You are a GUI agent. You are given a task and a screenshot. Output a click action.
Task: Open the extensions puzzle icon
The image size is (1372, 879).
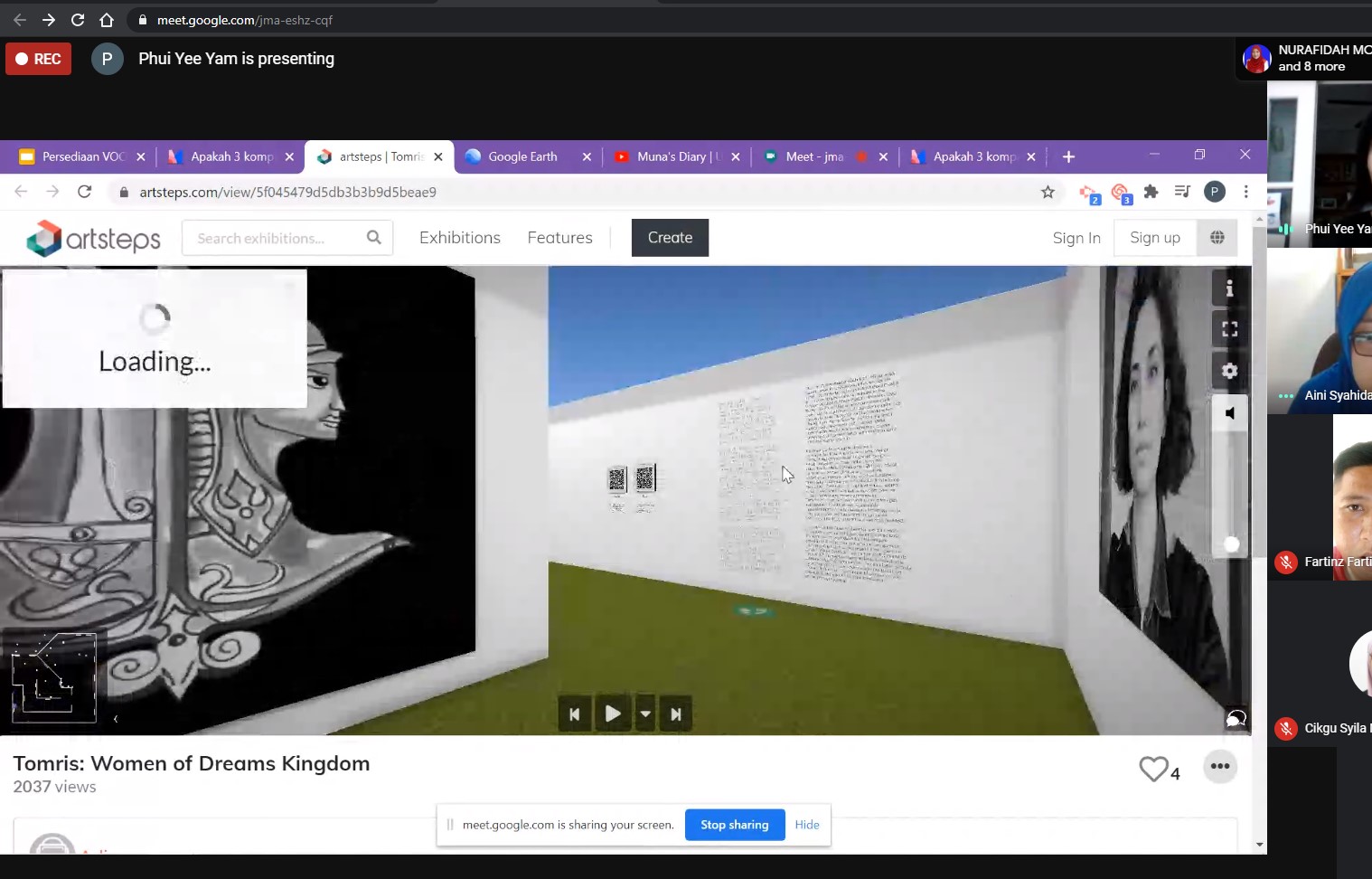1151,192
